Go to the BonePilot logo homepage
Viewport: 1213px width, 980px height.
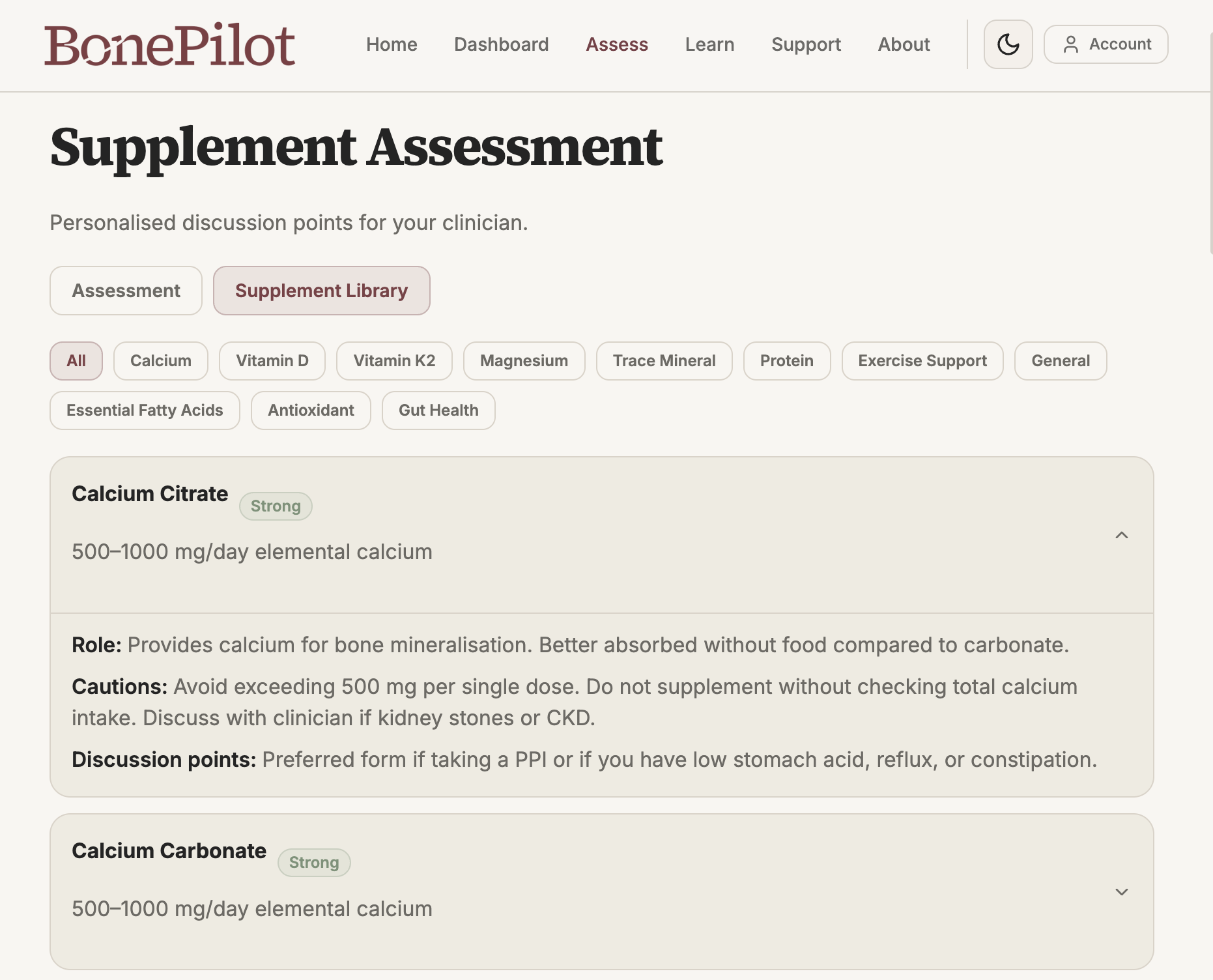(x=169, y=46)
